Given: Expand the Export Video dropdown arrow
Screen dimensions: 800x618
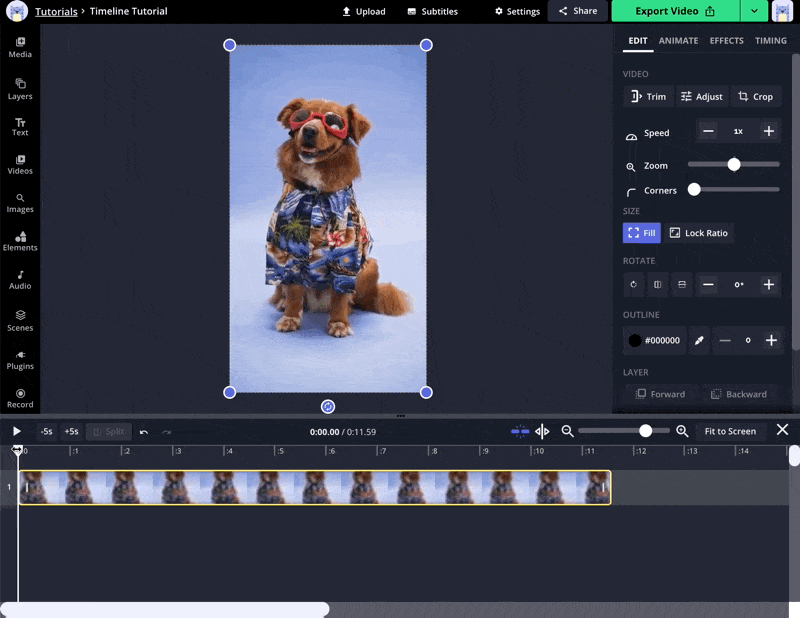Looking at the screenshot, I should tap(753, 11).
